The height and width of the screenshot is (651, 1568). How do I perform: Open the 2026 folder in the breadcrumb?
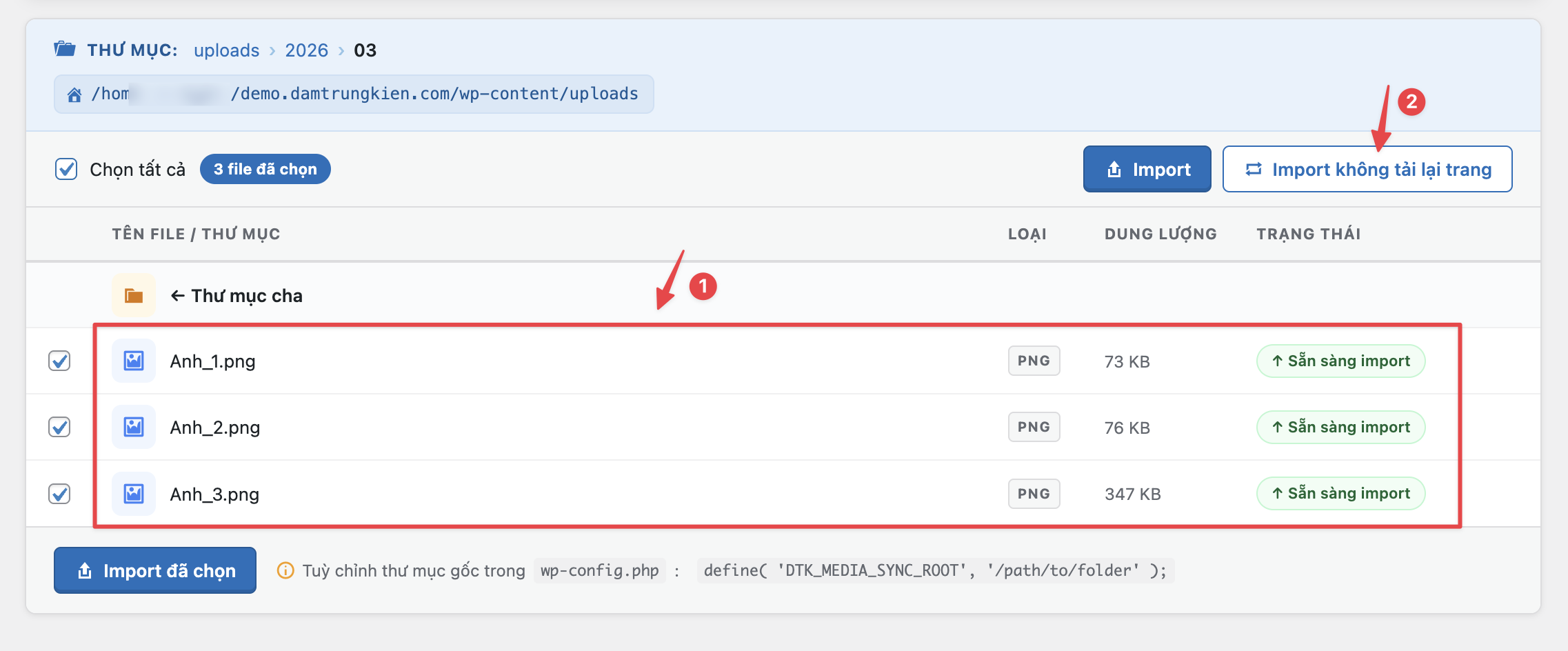pyautogui.click(x=306, y=50)
